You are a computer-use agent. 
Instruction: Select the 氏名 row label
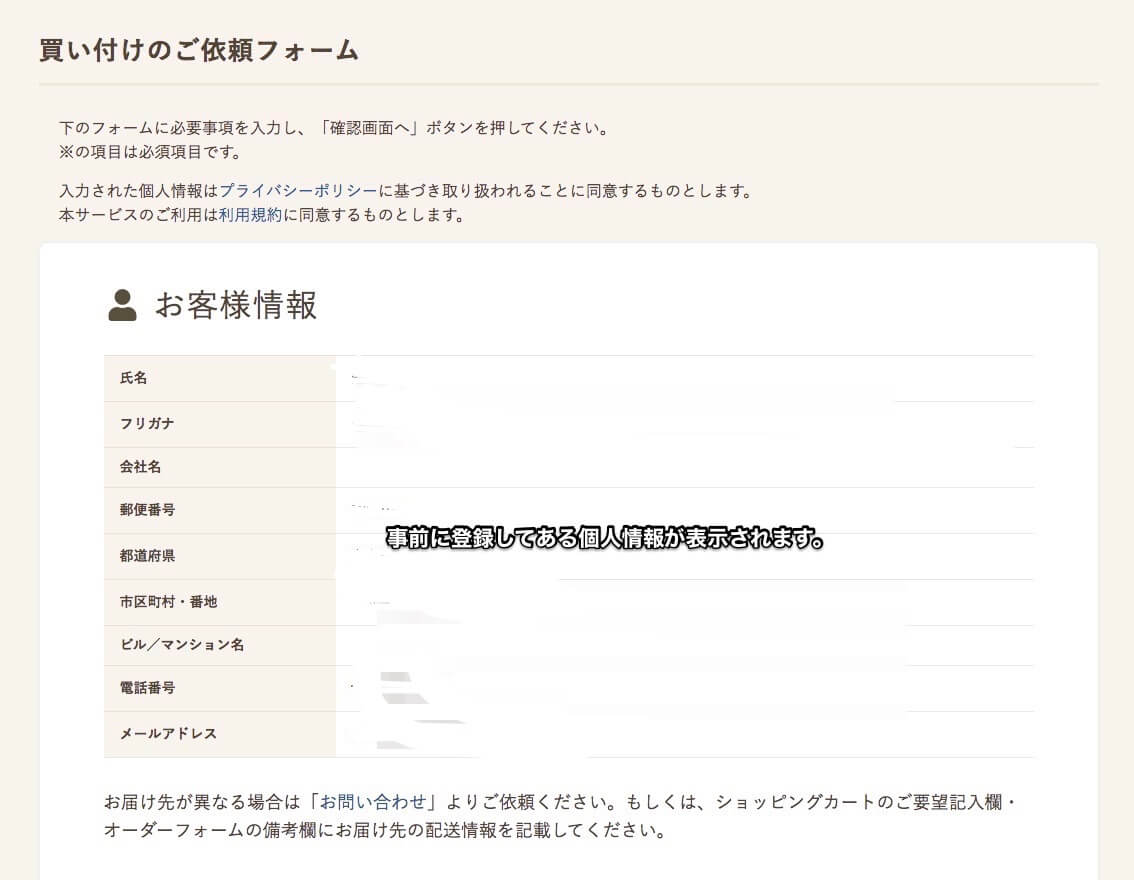point(134,378)
